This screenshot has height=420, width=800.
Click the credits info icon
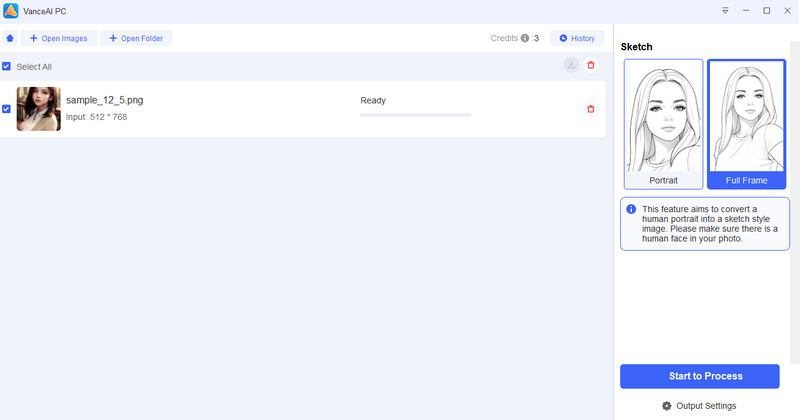click(525, 38)
